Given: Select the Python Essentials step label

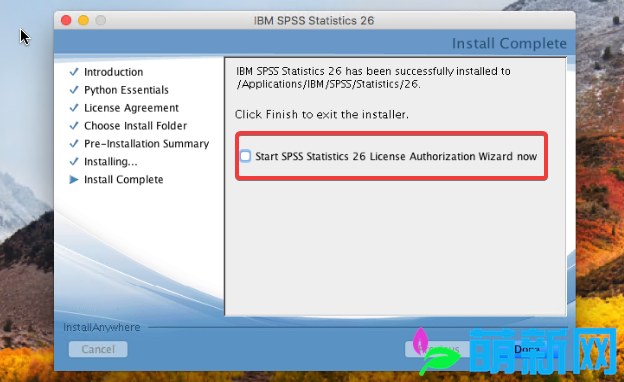Looking at the screenshot, I should (x=126, y=90).
